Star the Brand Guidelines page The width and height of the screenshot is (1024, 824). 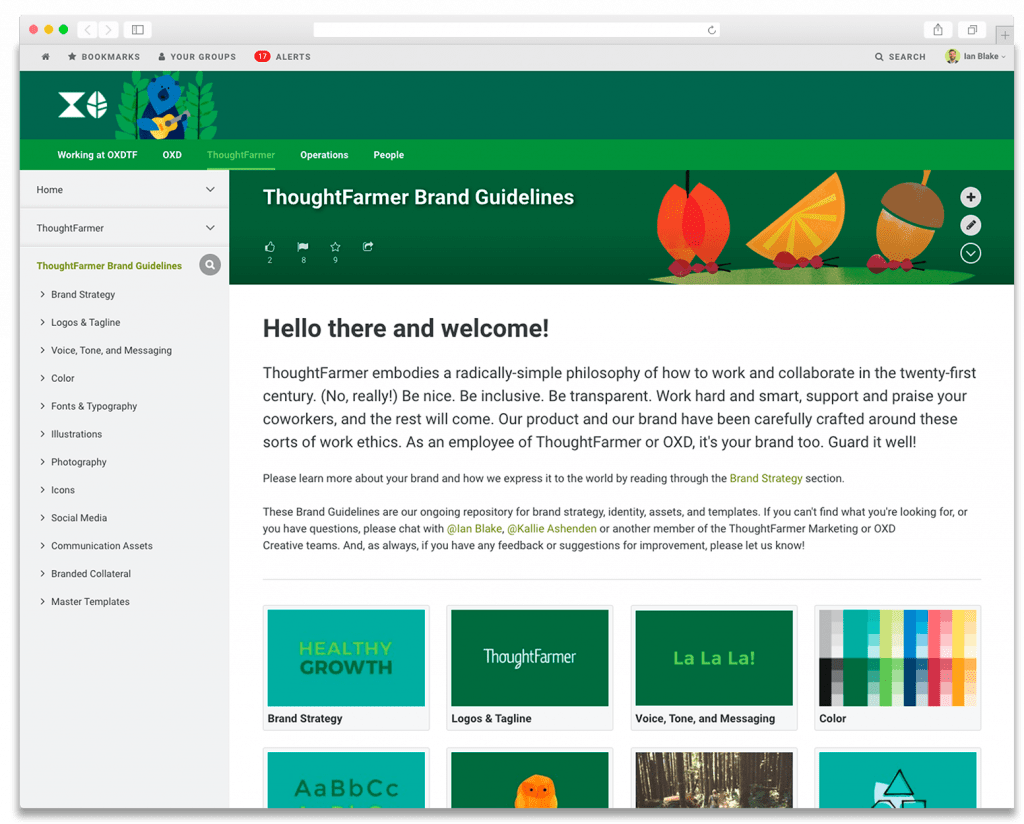coord(335,247)
